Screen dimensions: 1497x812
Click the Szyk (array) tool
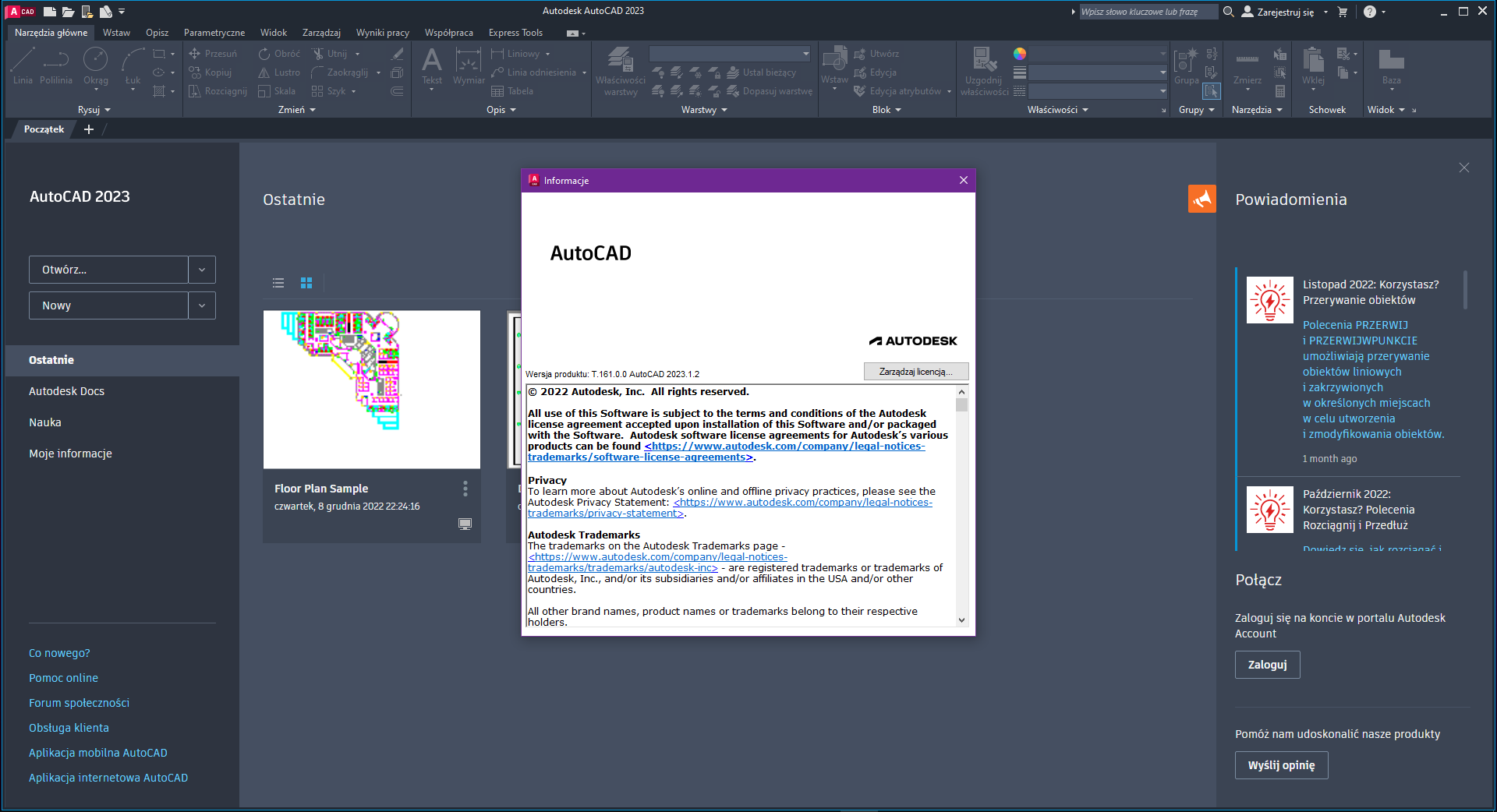[x=328, y=91]
